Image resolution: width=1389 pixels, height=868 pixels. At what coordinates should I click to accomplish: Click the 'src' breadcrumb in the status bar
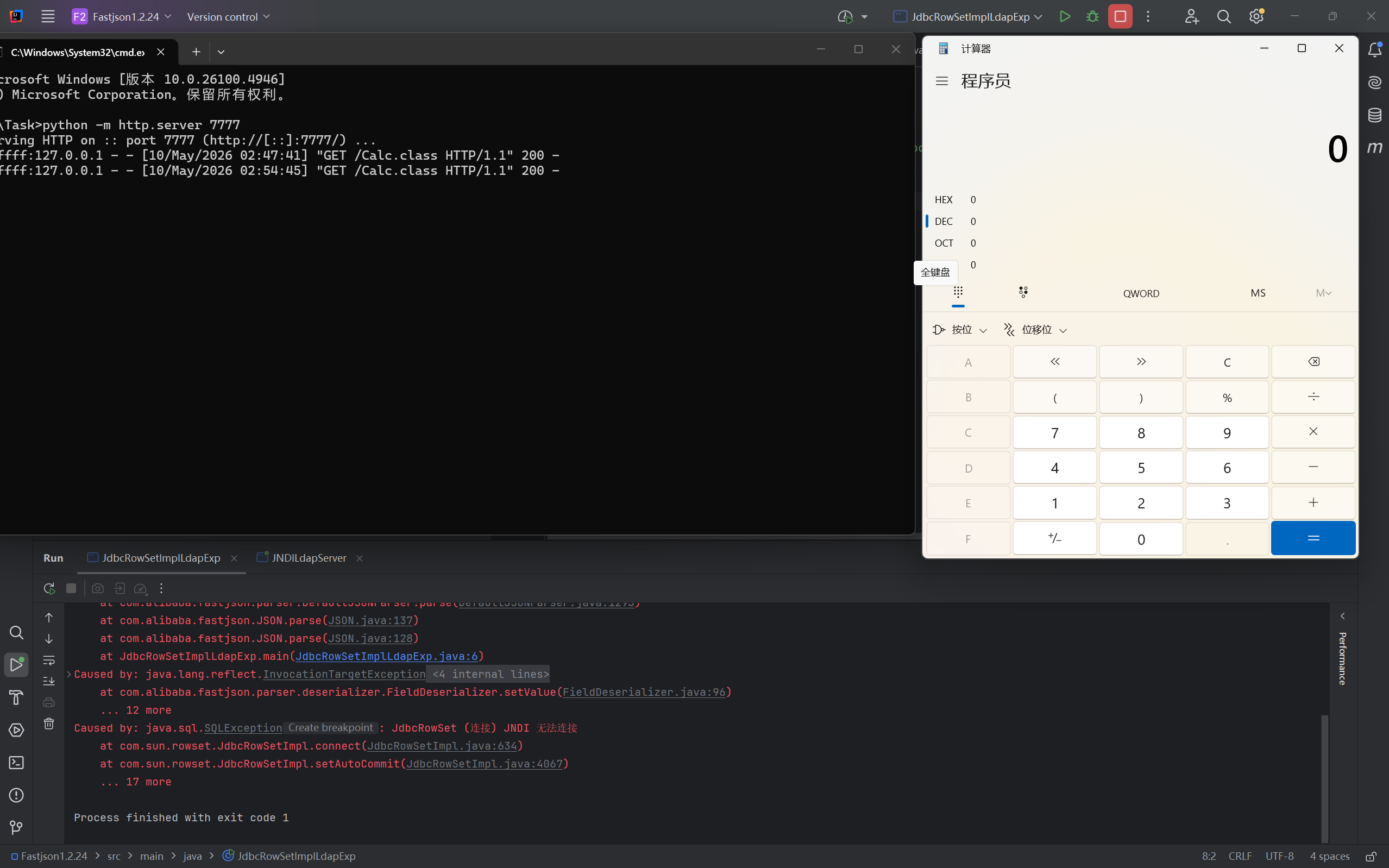click(114, 856)
